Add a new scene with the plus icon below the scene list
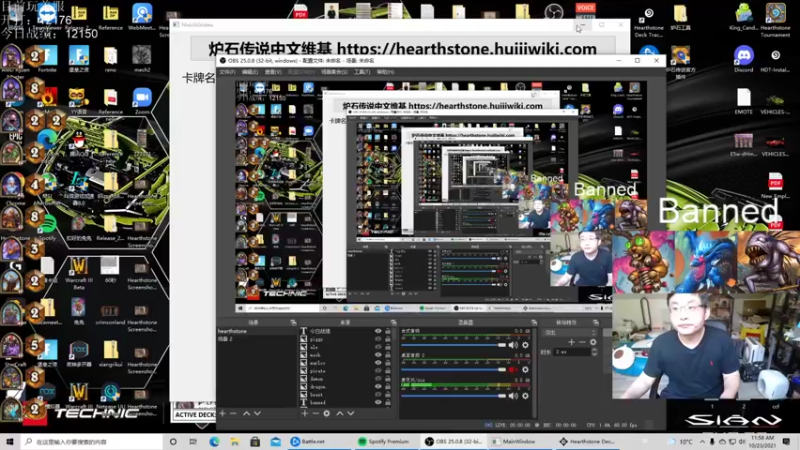800x450 pixels. [222, 413]
